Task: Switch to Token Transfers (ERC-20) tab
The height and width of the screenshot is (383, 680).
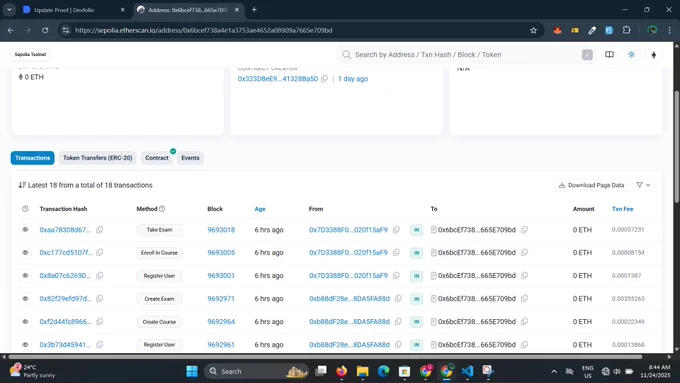Action: click(x=98, y=158)
